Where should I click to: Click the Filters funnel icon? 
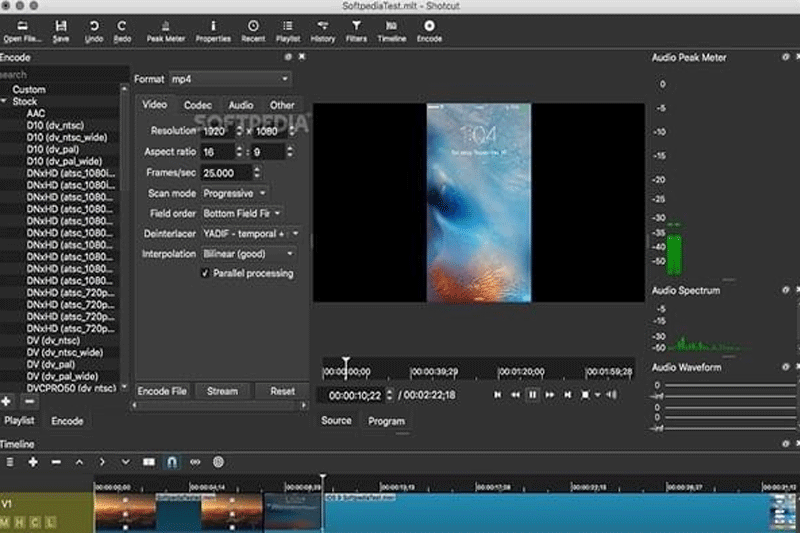(x=356, y=25)
